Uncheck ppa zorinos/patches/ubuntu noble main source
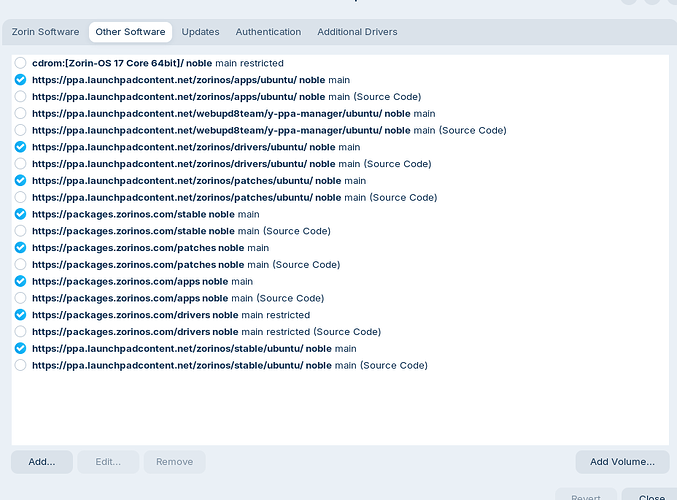This screenshot has width=677, height=500. (20, 180)
